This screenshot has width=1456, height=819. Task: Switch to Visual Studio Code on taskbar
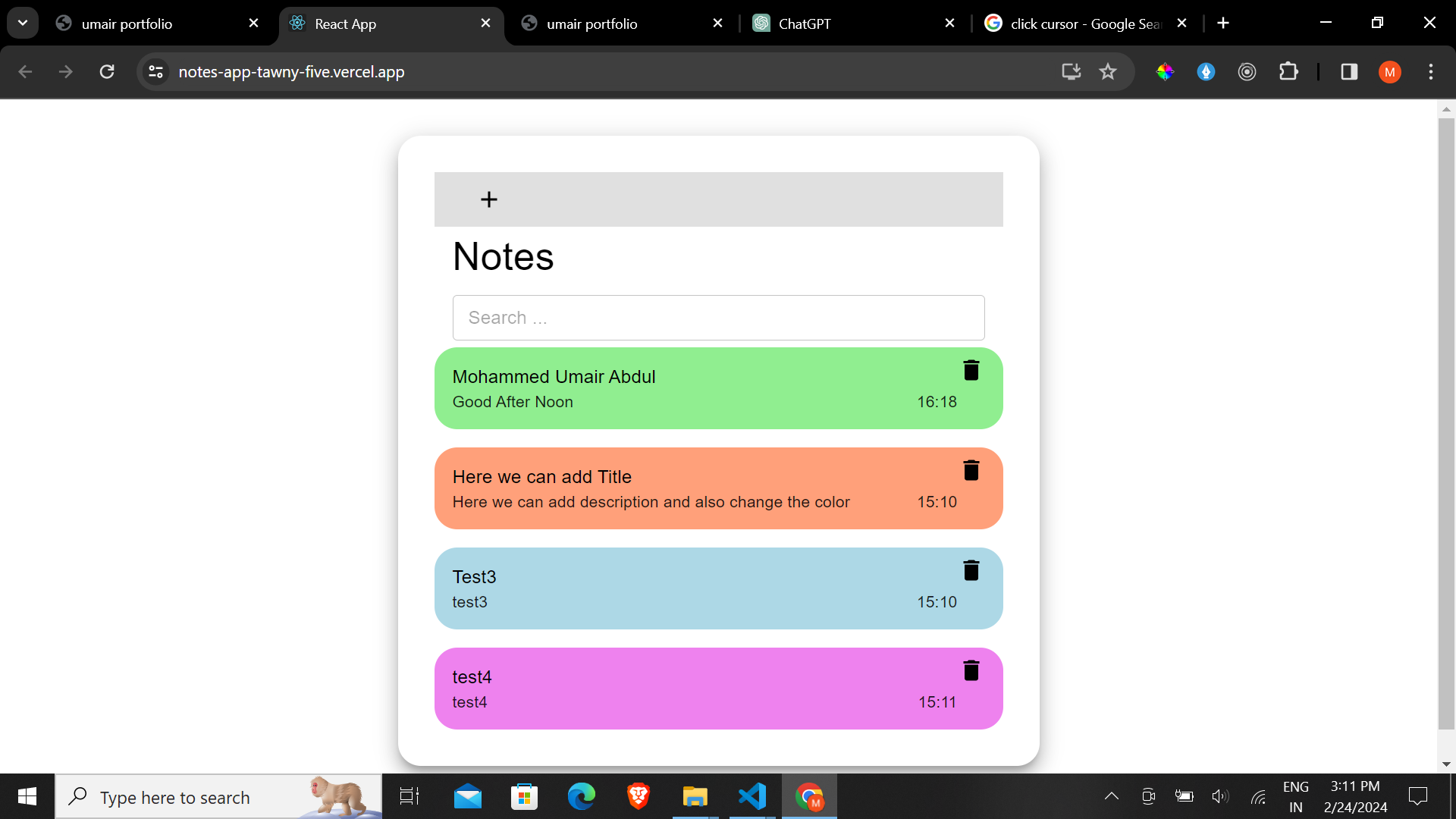coord(752,796)
